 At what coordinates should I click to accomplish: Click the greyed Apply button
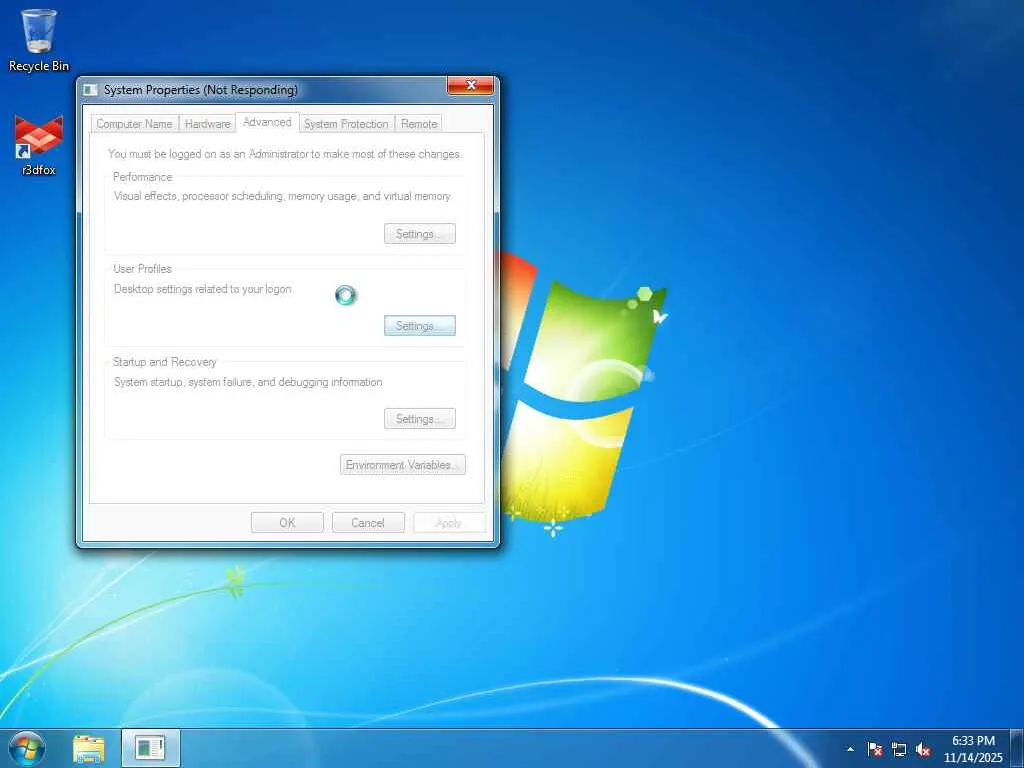(449, 522)
